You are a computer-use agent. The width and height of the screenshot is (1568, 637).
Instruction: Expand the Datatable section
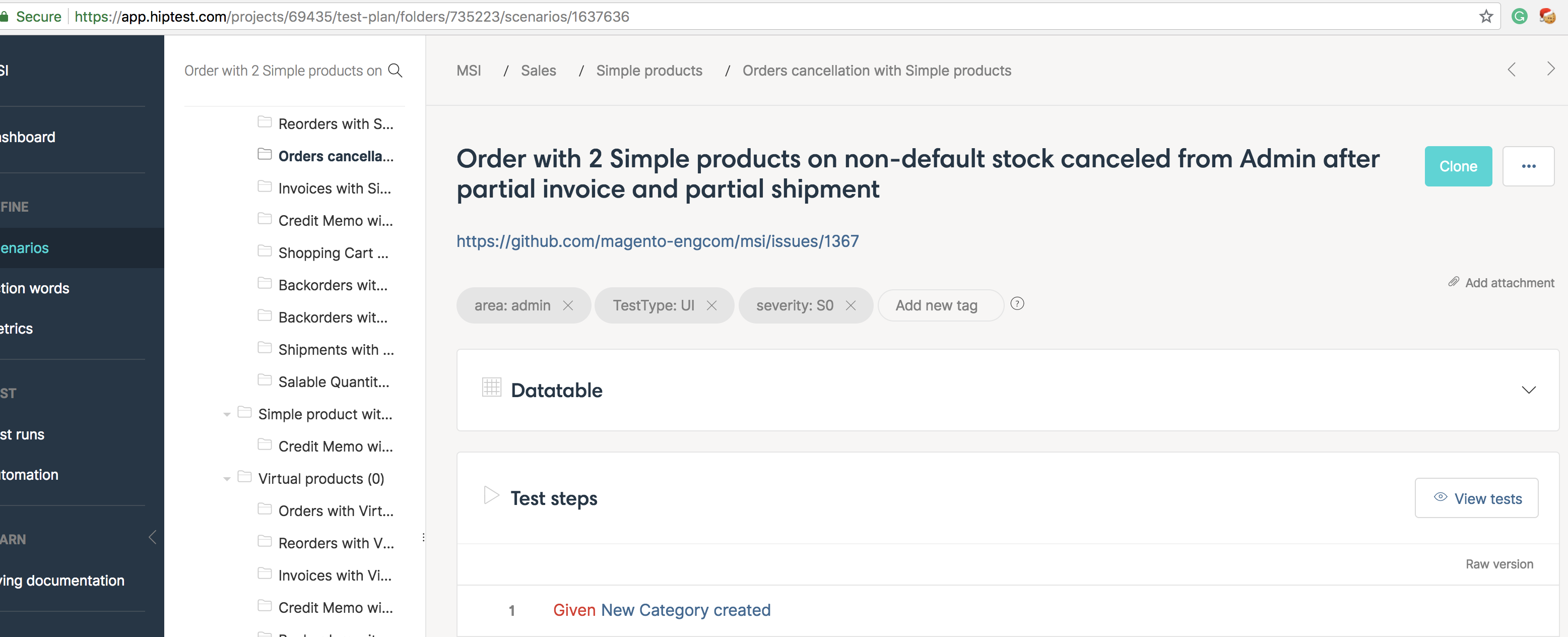point(1528,391)
